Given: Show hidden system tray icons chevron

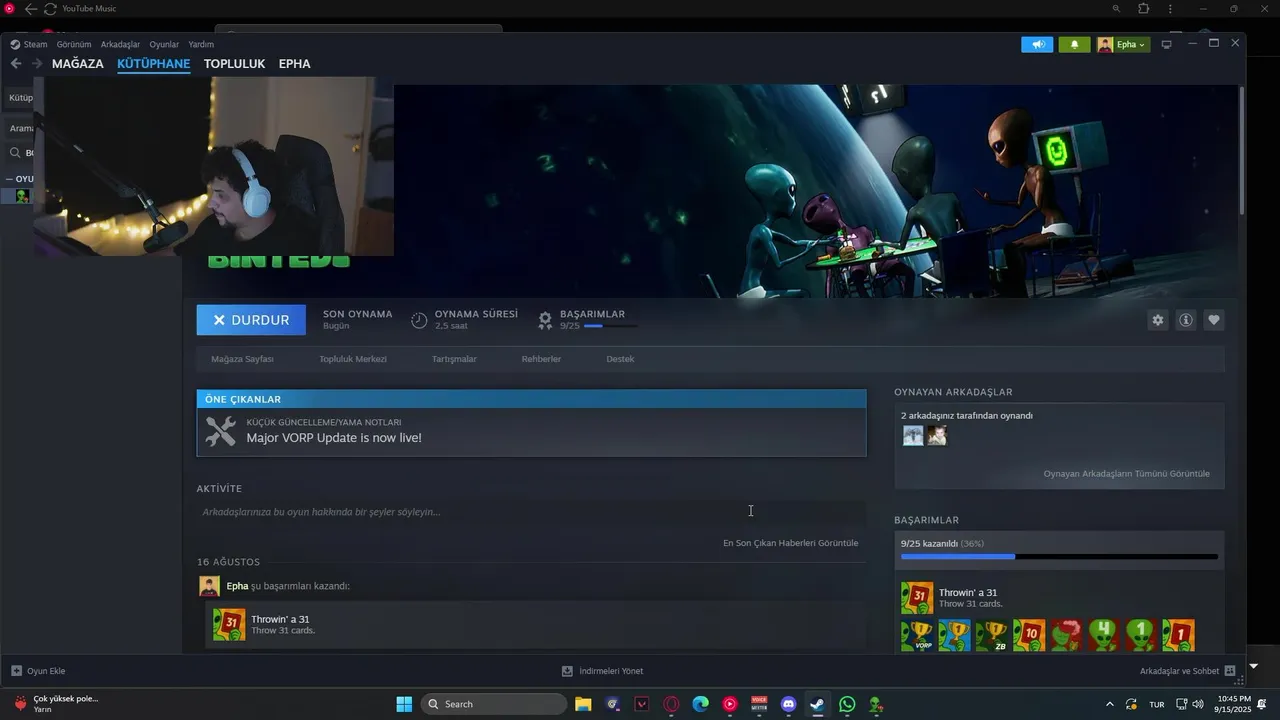Looking at the screenshot, I should 1109,704.
